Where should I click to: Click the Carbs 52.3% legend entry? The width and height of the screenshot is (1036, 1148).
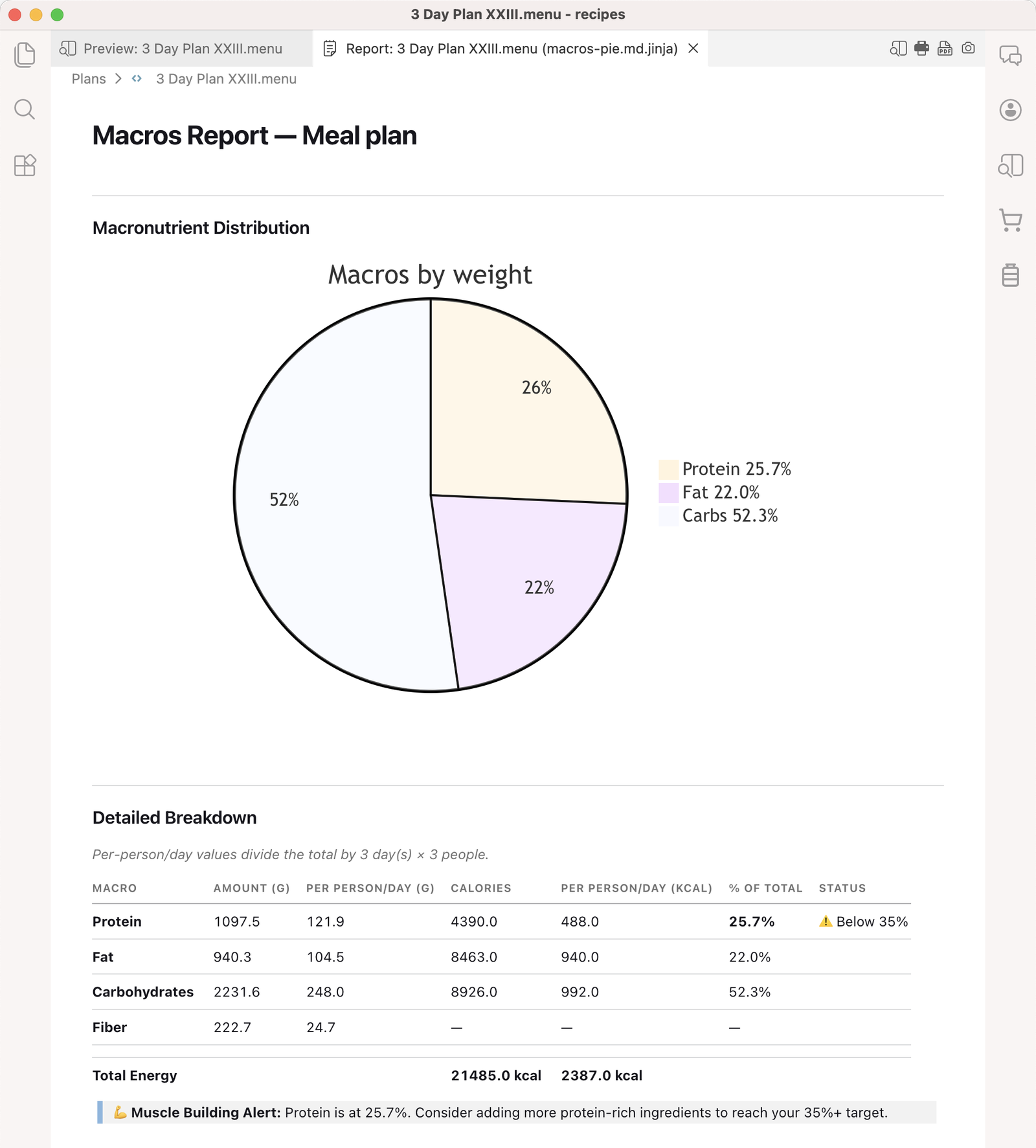pos(719,516)
